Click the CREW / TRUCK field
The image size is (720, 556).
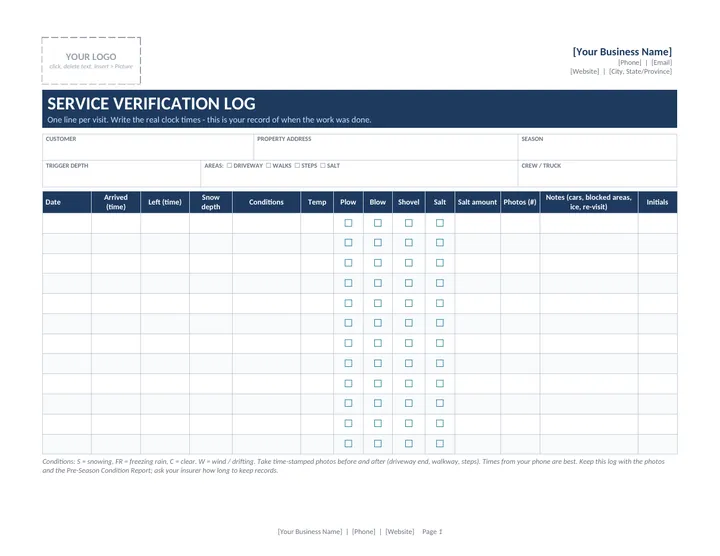pos(597,174)
